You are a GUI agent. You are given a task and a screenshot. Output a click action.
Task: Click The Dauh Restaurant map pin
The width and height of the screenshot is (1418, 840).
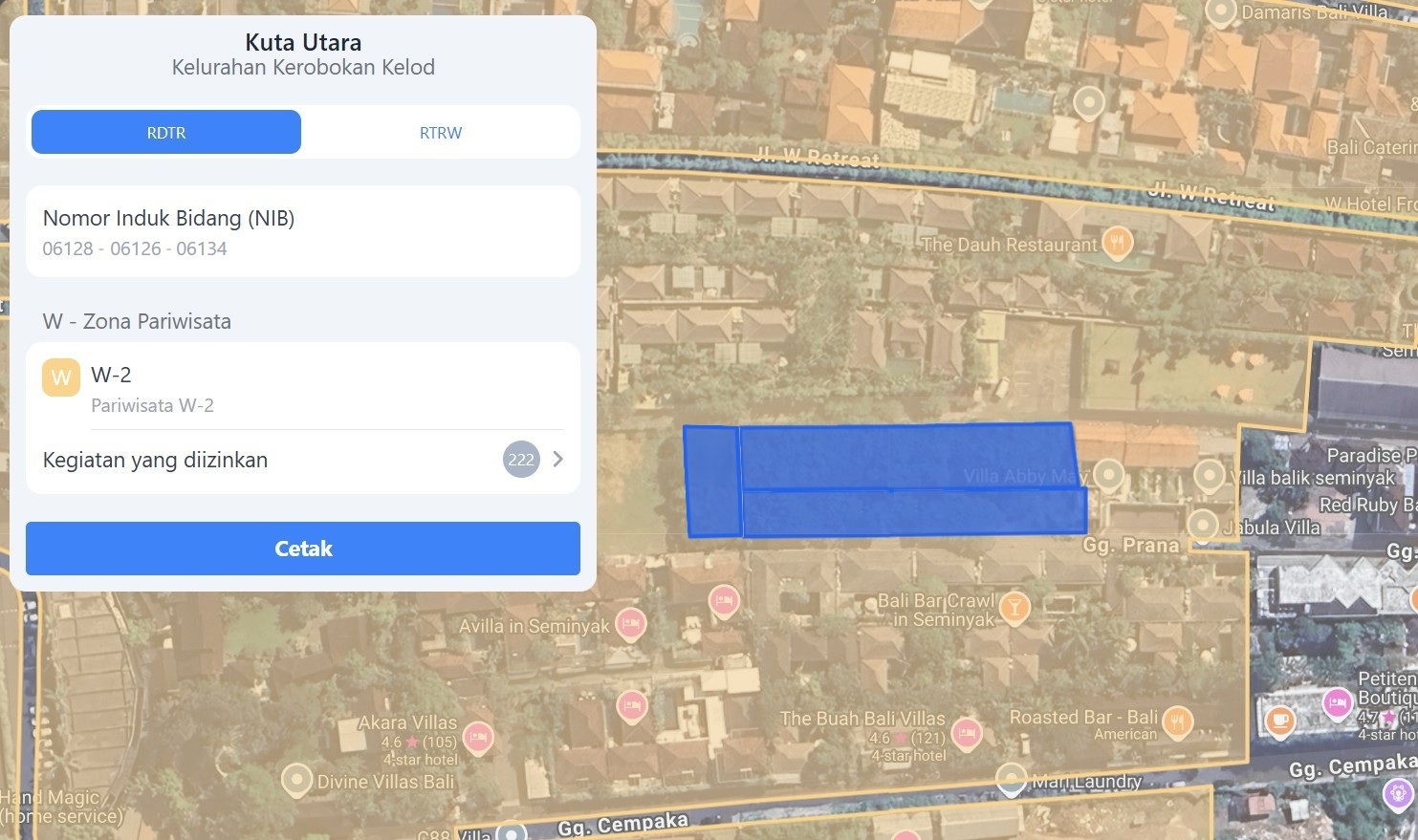tap(1117, 243)
